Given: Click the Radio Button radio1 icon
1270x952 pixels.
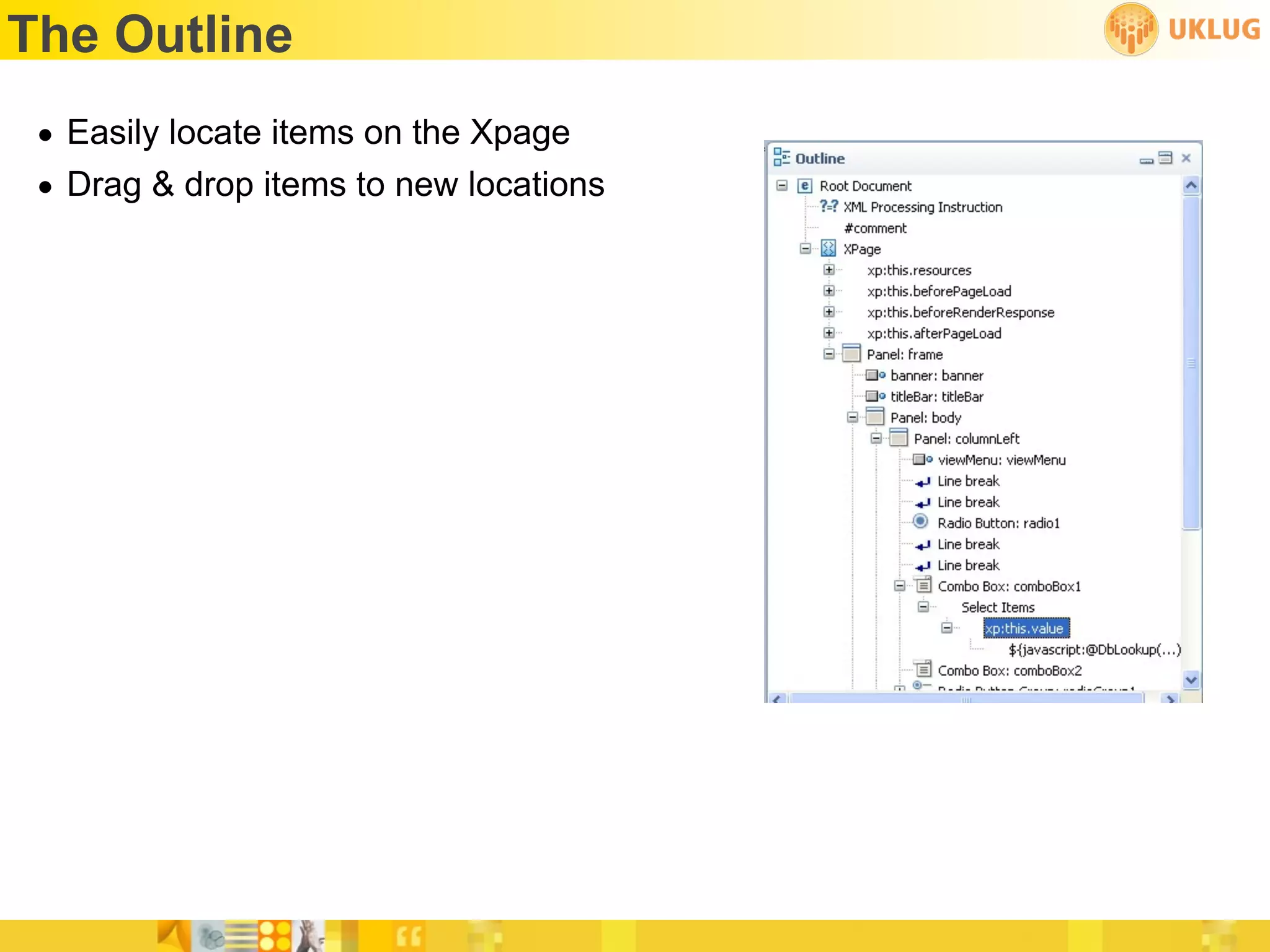Looking at the screenshot, I should click(x=921, y=522).
